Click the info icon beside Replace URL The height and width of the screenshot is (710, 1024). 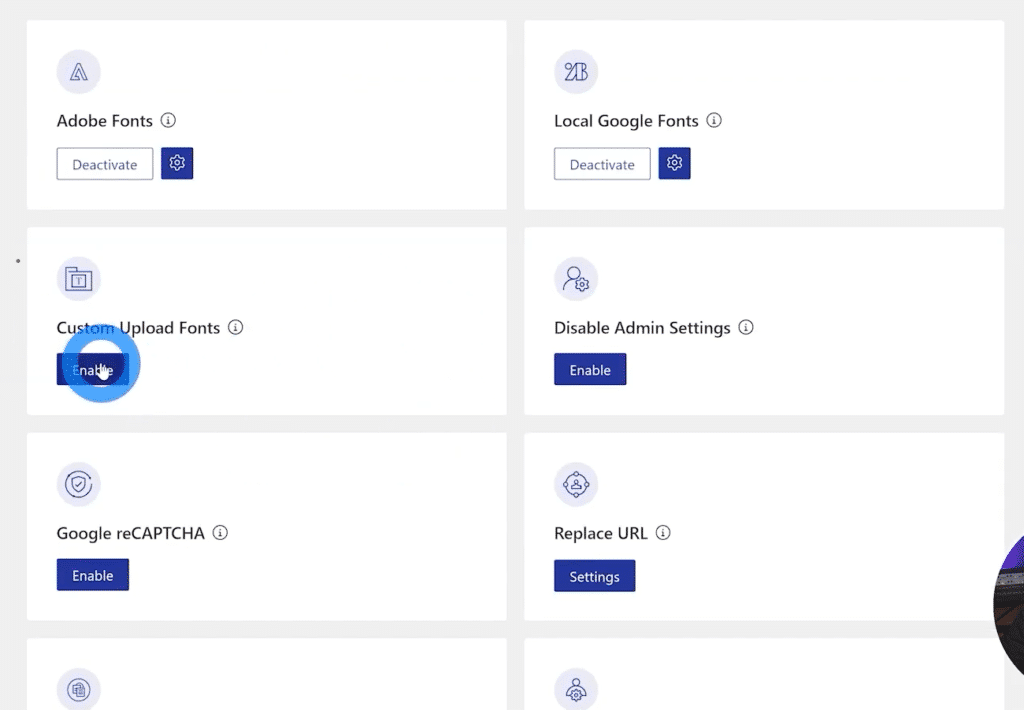pos(663,533)
